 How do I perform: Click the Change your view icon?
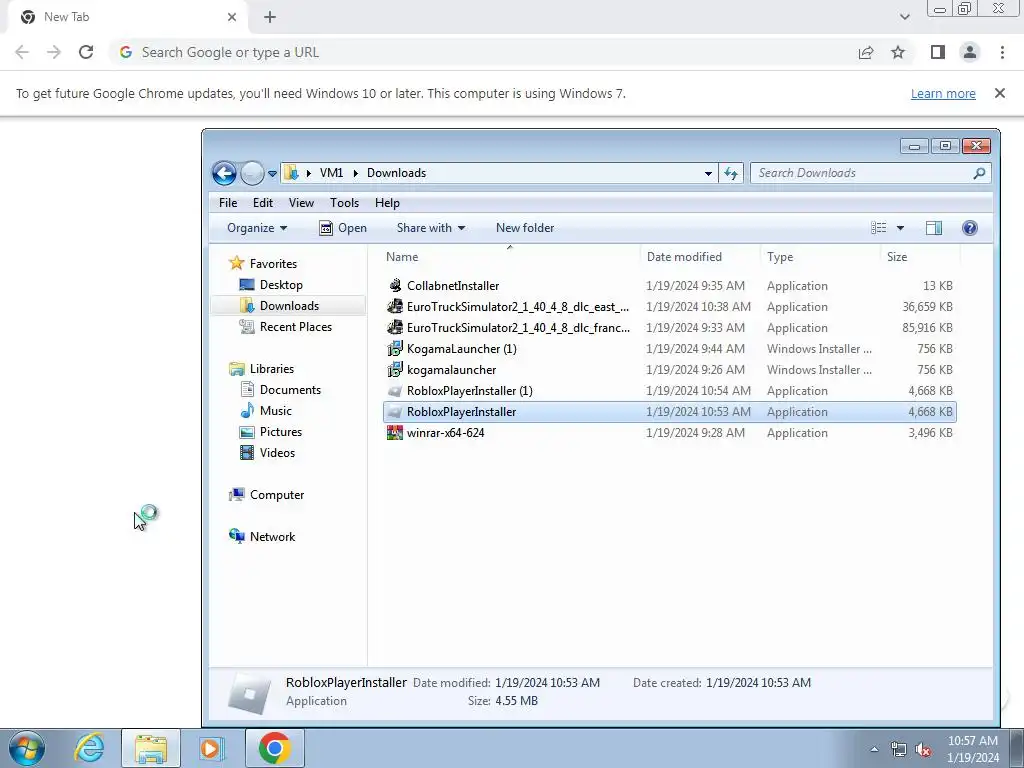click(x=878, y=228)
